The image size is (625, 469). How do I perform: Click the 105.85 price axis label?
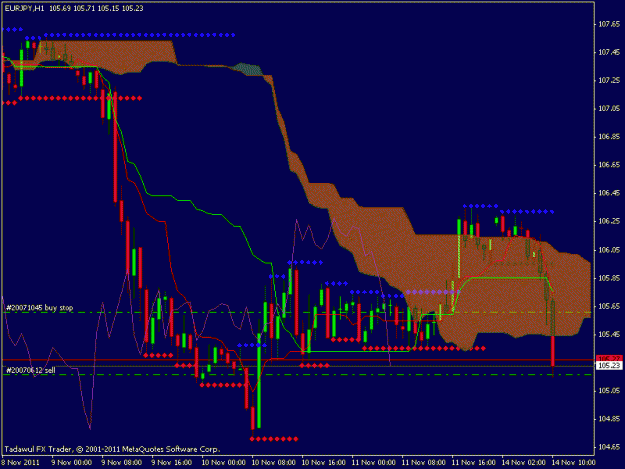pyautogui.click(x=609, y=278)
